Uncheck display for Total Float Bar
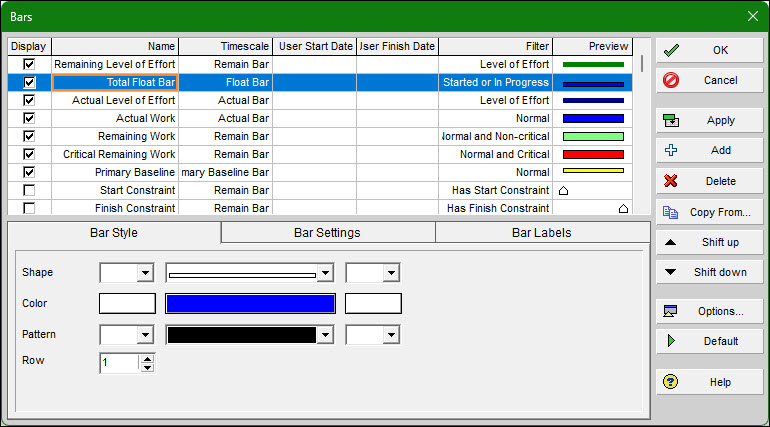Viewport: 770px width, 427px height. [29, 82]
